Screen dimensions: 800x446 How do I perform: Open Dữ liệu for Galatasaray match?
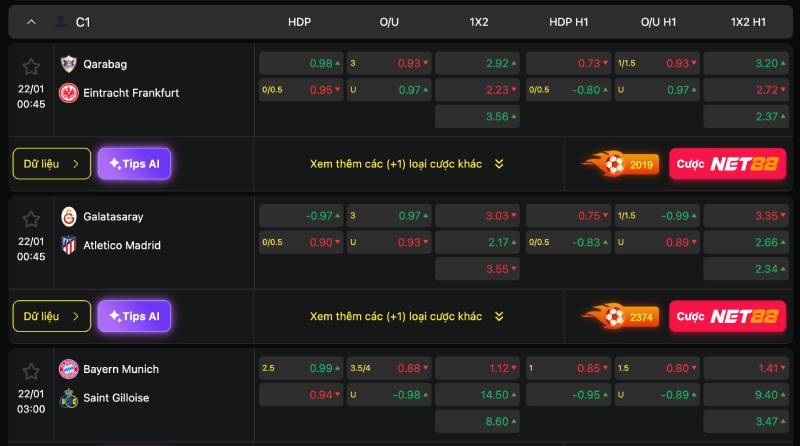click(x=52, y=316)
